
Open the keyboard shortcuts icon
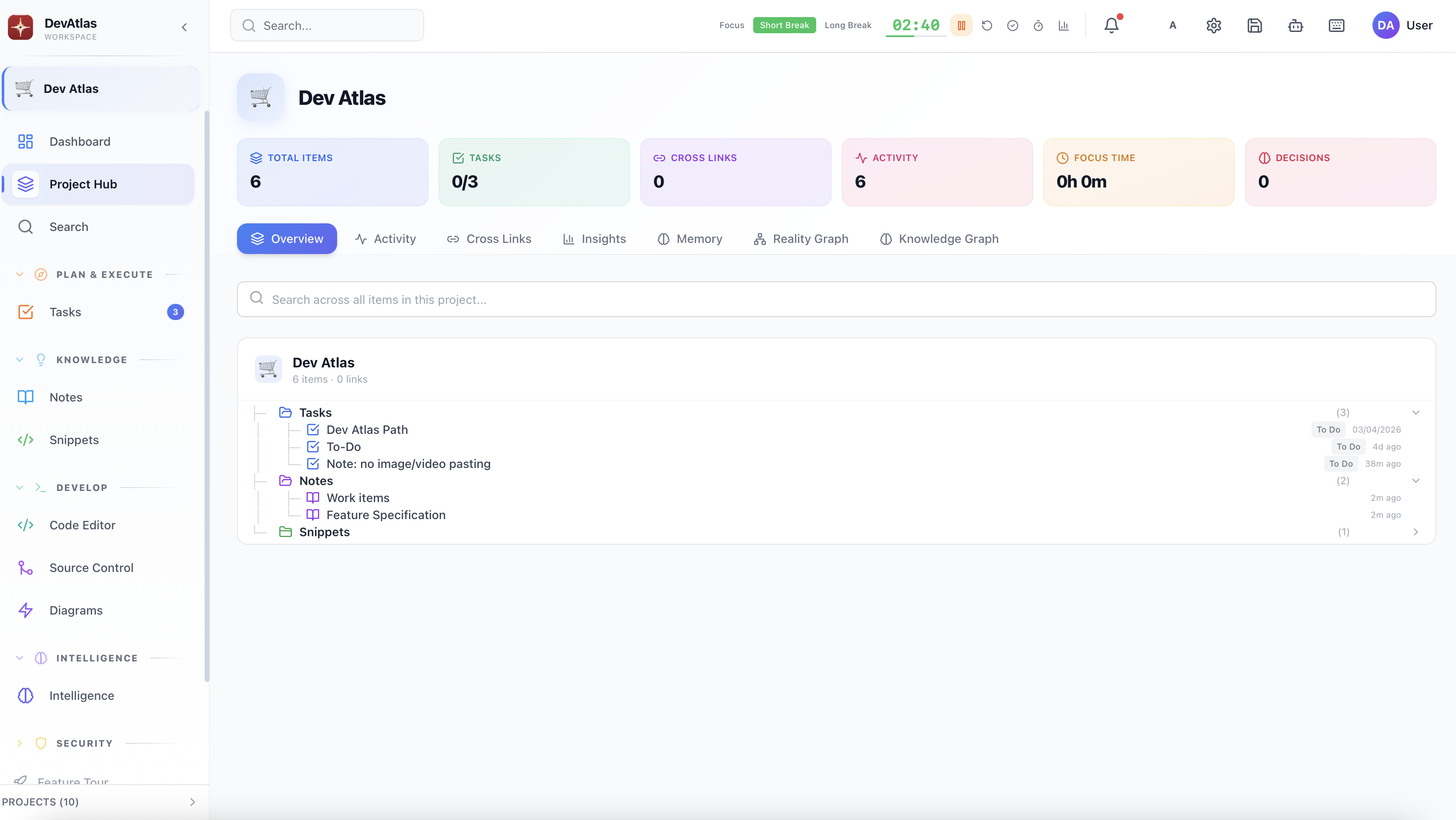click(x=1336, y=26)
